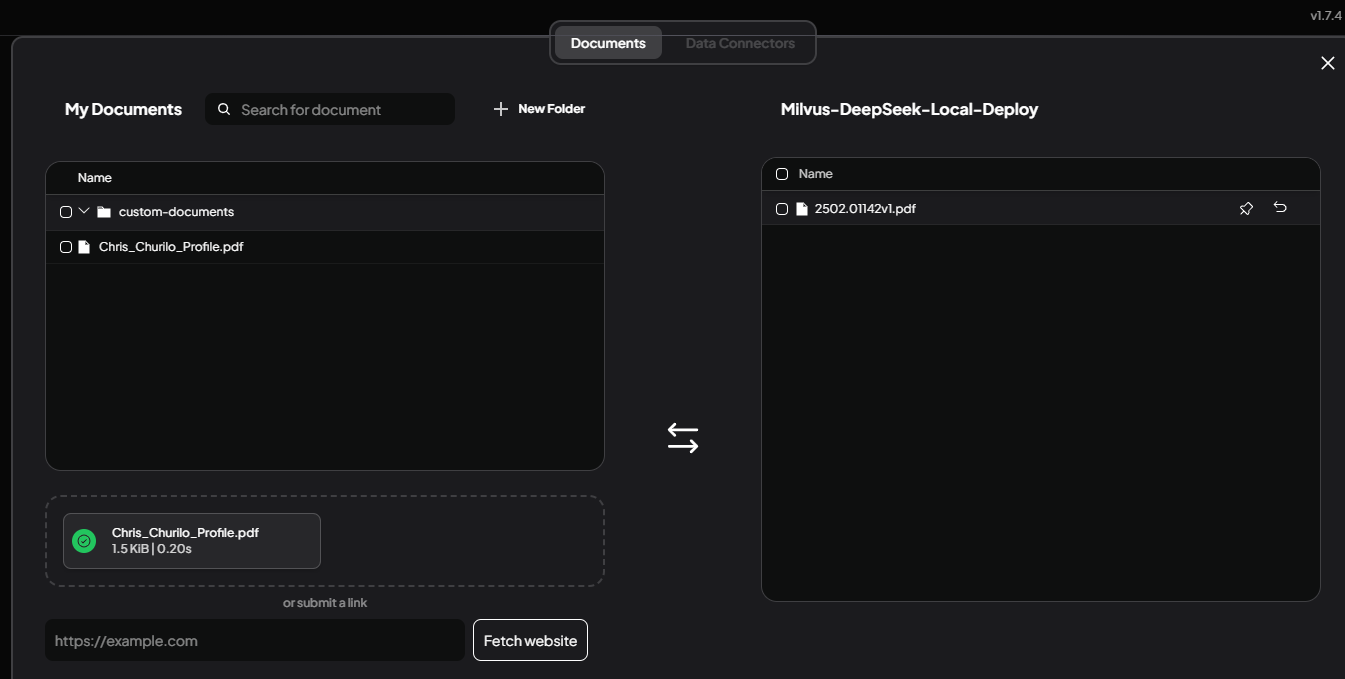Tick the custom-documents folder checkbox

66,212
